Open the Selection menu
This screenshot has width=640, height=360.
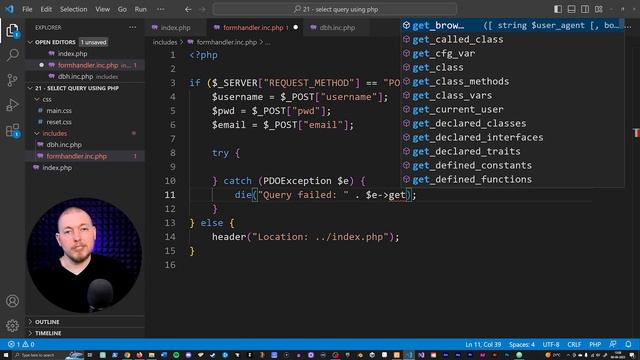tap(73, 9)
